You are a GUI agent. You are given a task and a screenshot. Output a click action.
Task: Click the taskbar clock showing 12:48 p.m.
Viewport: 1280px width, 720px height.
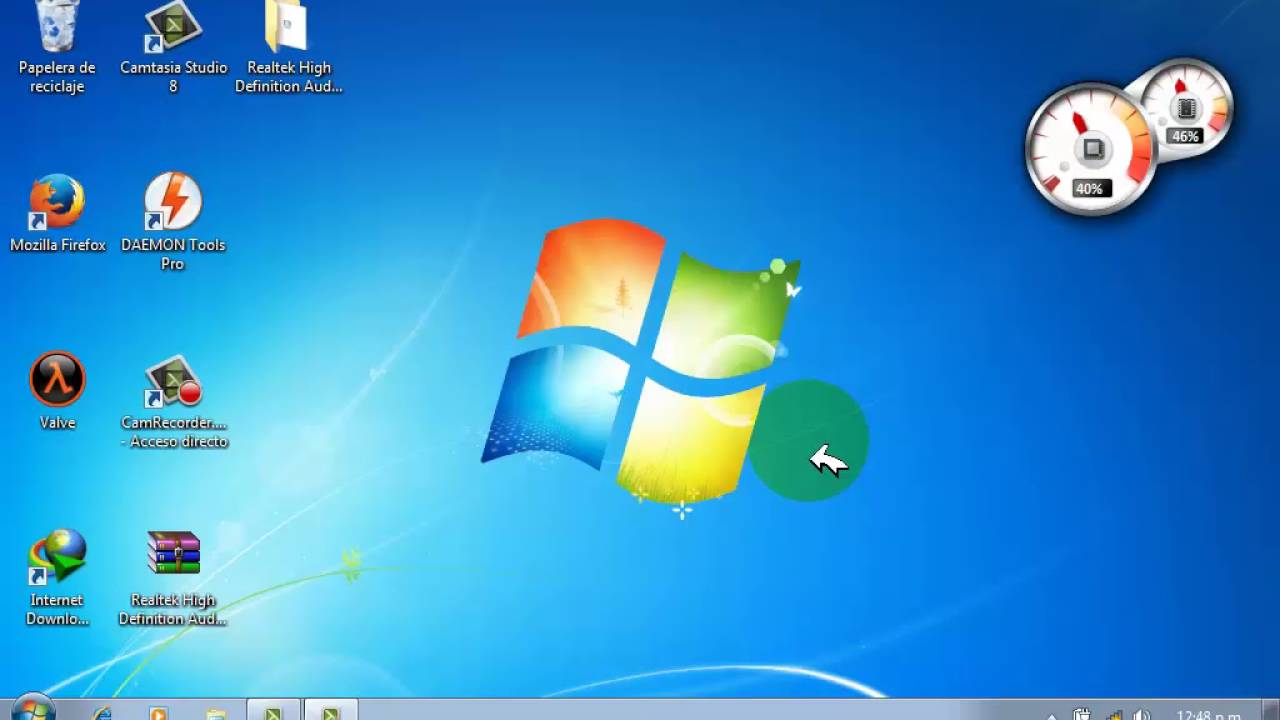pyautogui.click(x=1208, y=714)
